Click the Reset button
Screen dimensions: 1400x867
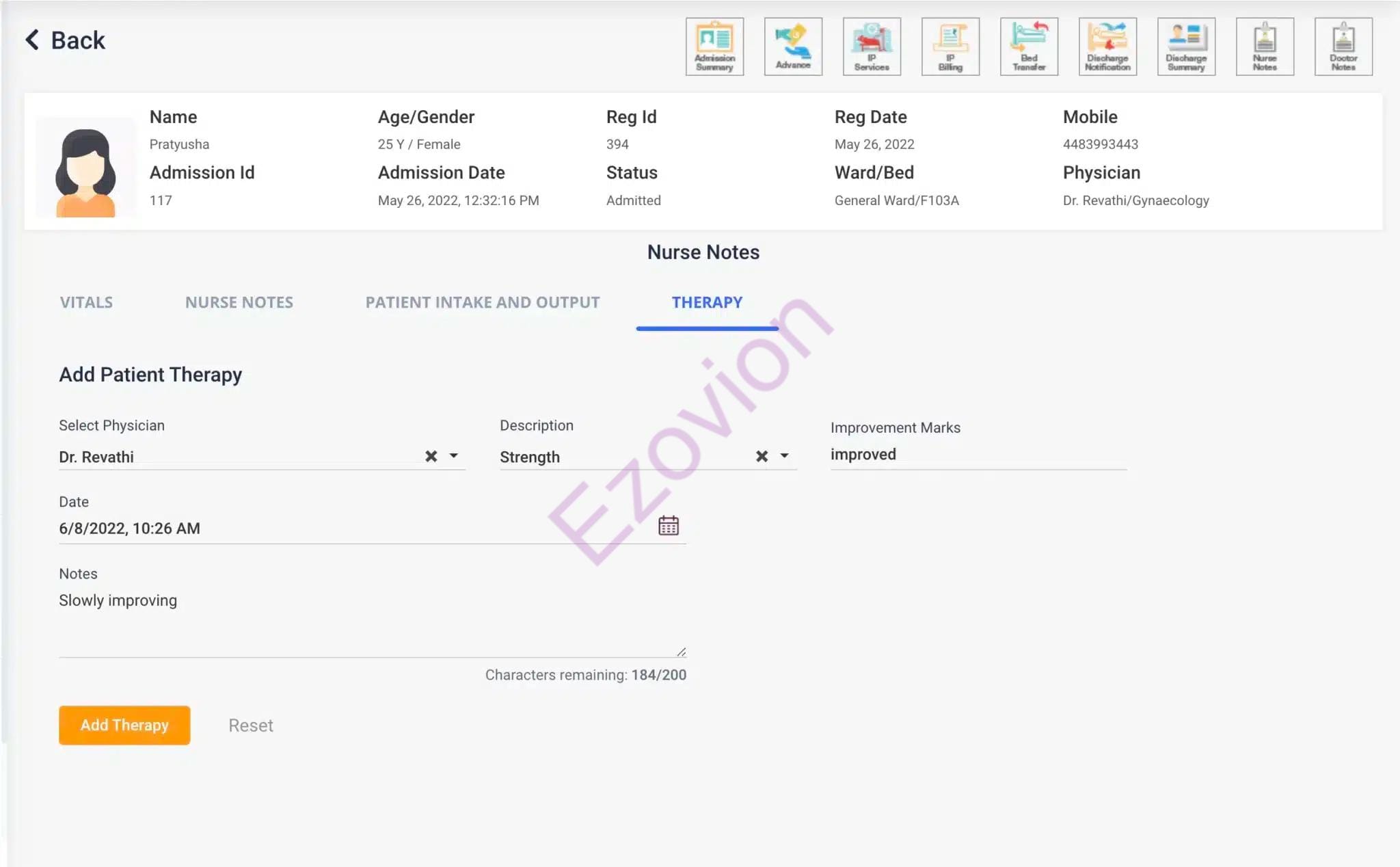(250, 725)
